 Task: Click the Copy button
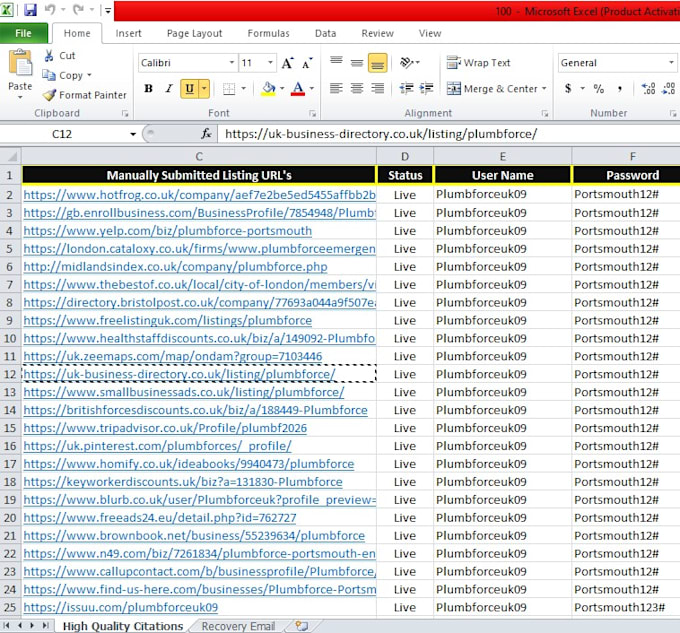coord(67,75)
